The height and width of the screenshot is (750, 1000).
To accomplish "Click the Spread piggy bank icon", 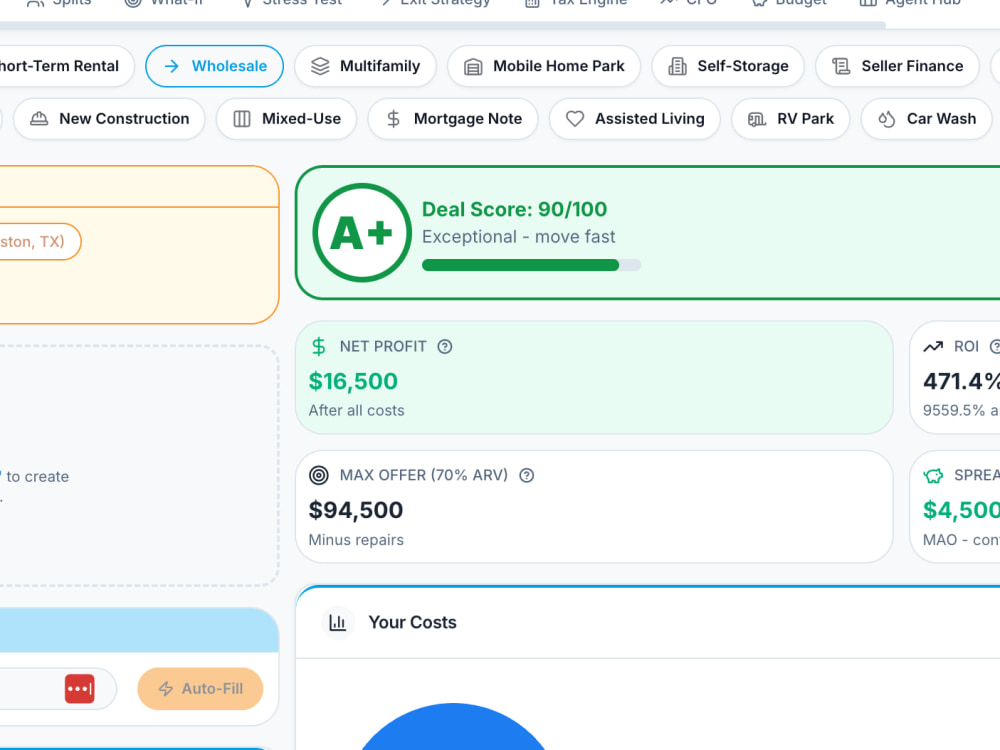I will [x=933, y=475].
